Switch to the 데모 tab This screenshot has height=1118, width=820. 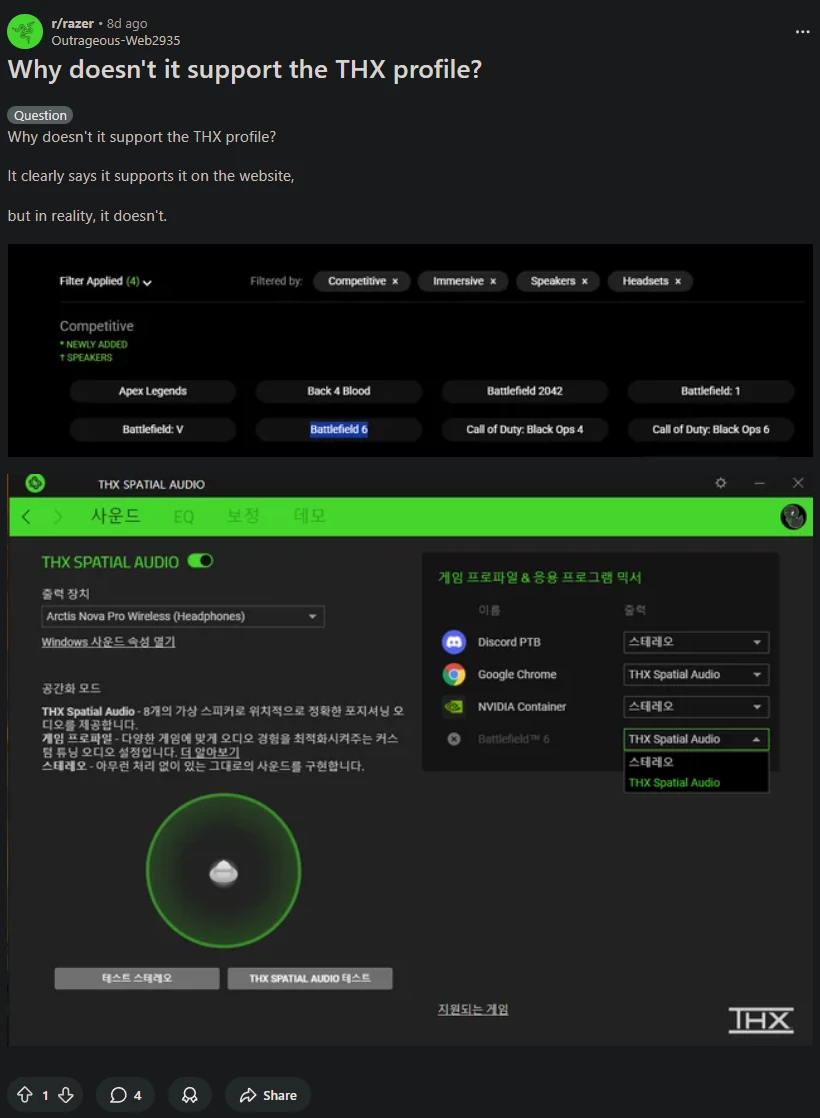[310, 516]
